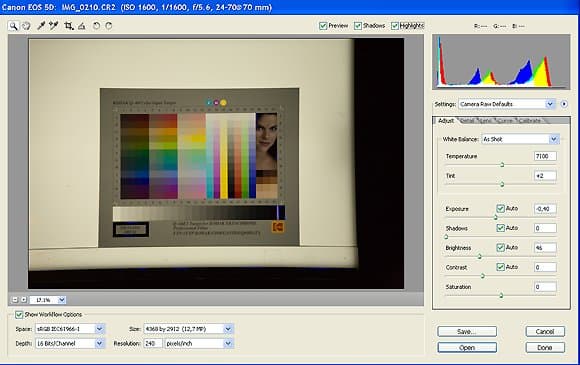580x365 pixels.
Task: Open the resolution units dropdown (pixels/inch)
Action: point(199,344)
